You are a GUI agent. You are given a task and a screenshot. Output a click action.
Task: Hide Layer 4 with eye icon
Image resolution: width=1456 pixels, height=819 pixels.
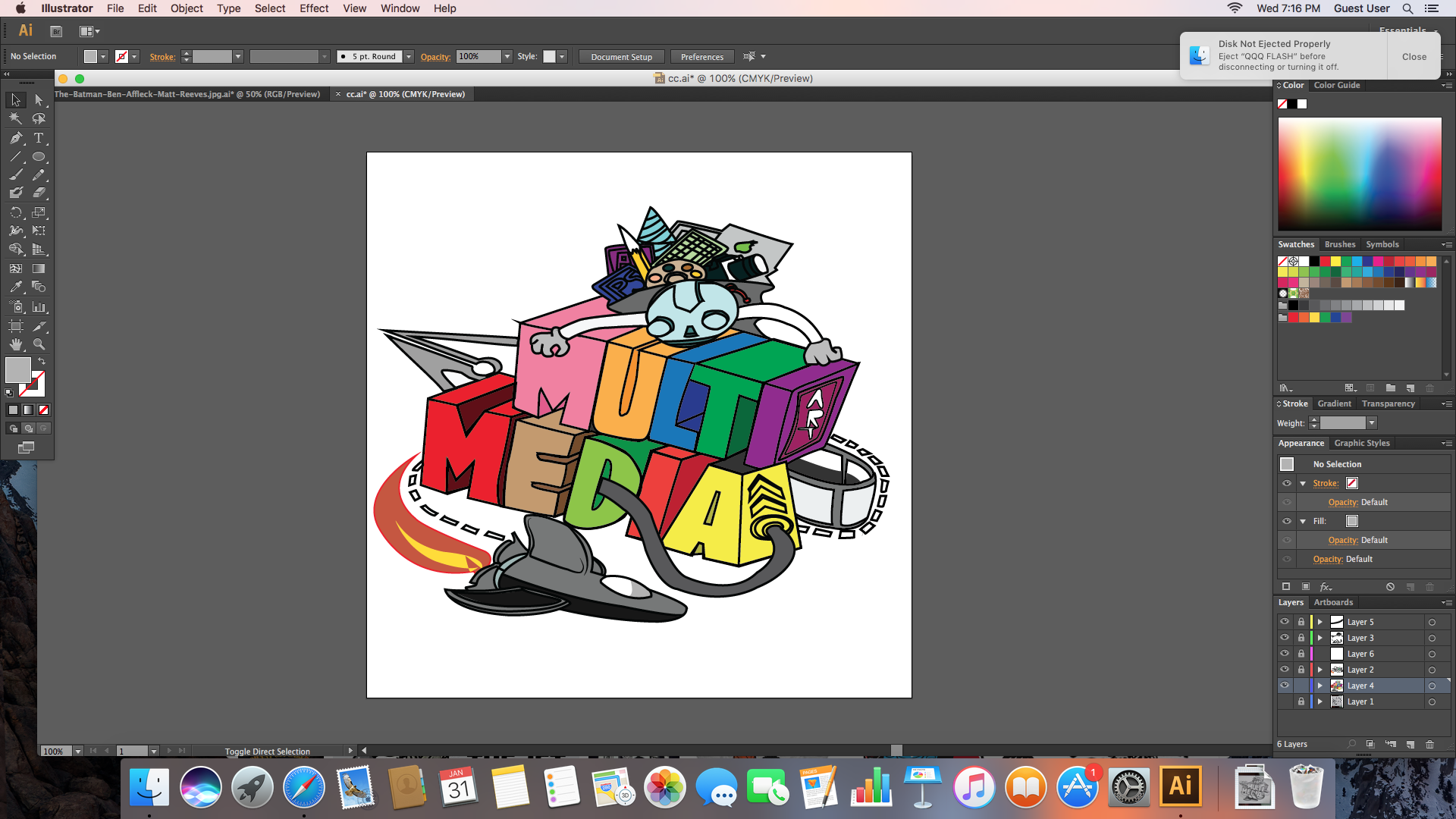(1285, 686)
